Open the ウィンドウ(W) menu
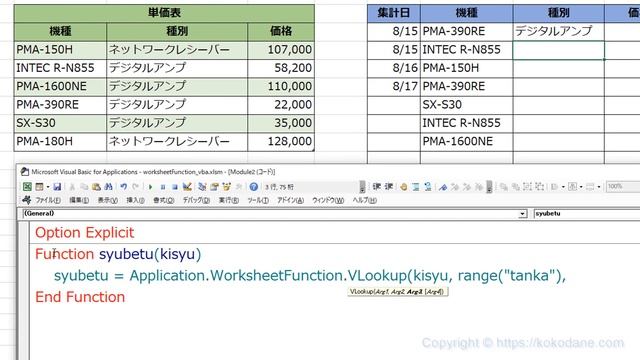Viewport: 640px width, 360px height. 328,200
